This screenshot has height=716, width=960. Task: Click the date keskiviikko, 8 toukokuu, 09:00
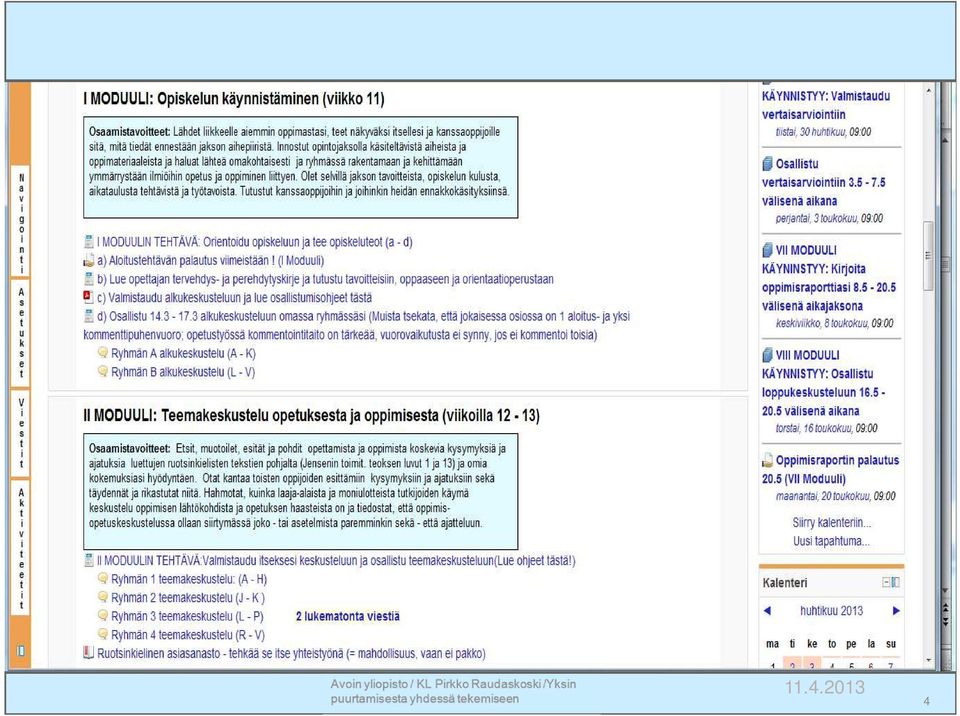[x=835, y=323]
